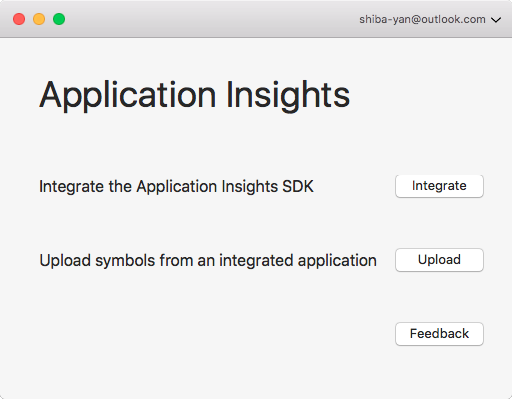Open the Feedback button
Image resolution: width=512 pixels, height=399 pixels.
(439, 334)
